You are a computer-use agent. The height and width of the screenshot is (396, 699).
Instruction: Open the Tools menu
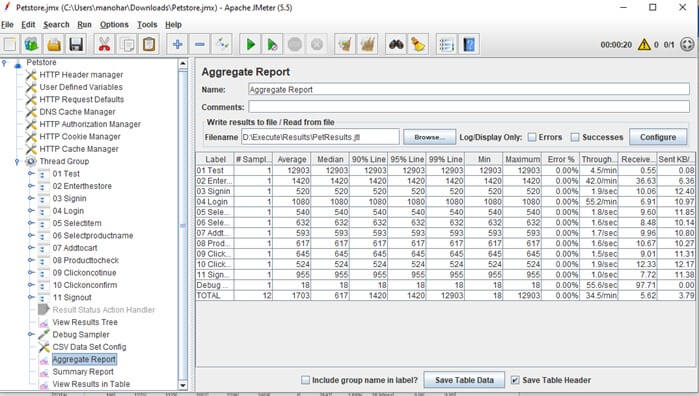click(147, 25)
